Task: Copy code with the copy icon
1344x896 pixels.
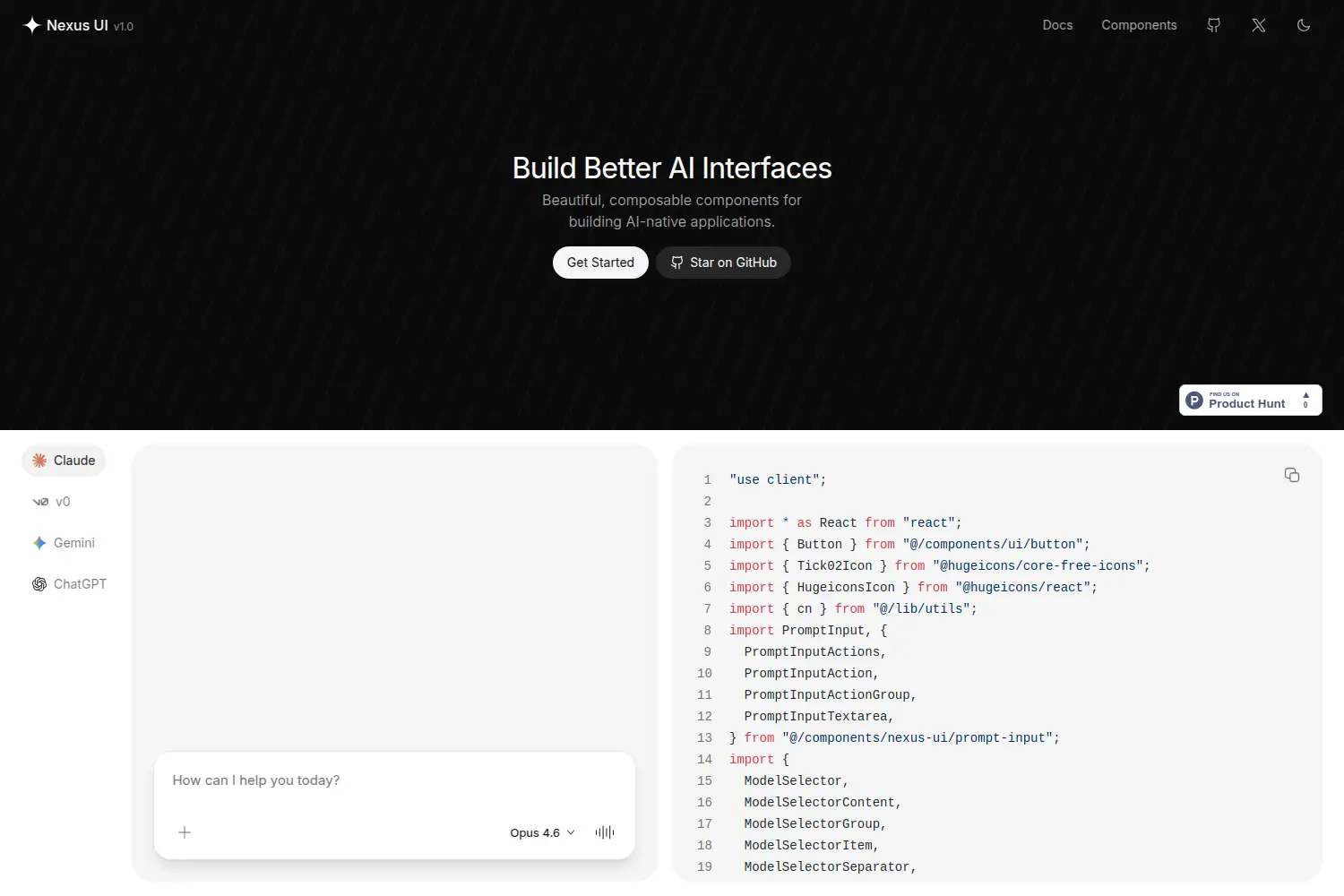Action: [1292, 475]
